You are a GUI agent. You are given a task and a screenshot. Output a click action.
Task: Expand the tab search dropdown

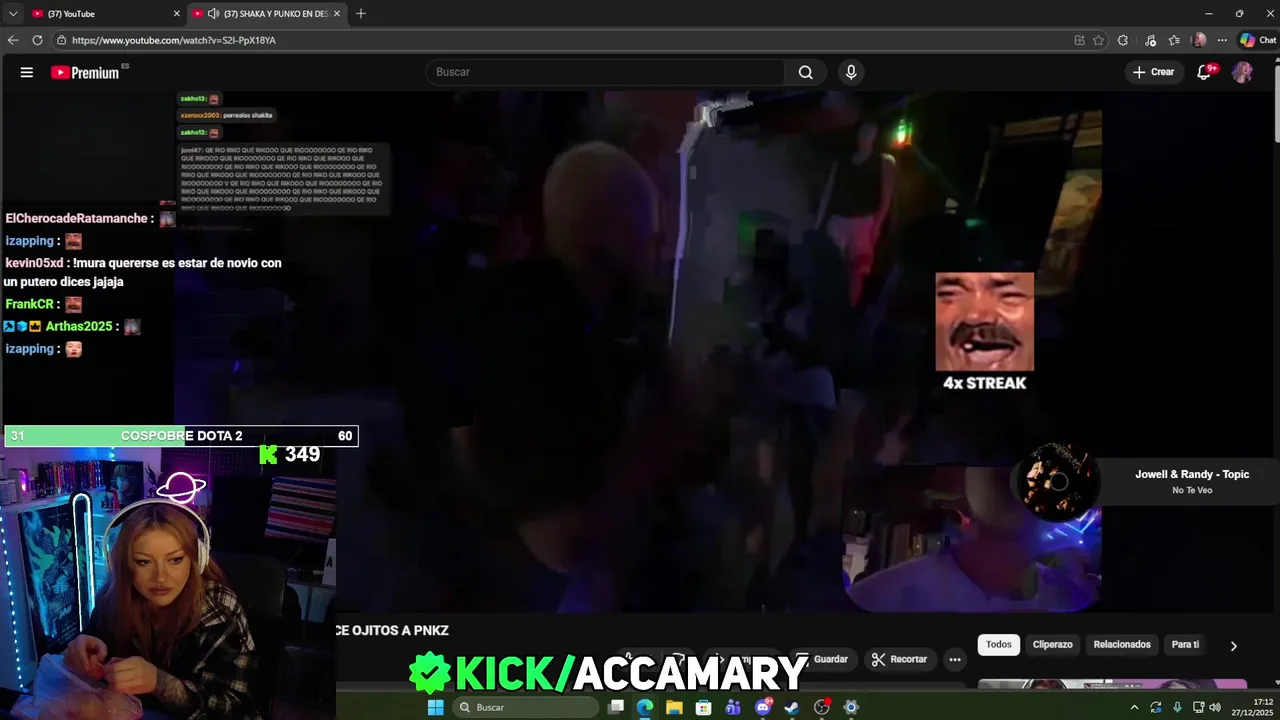12,13
